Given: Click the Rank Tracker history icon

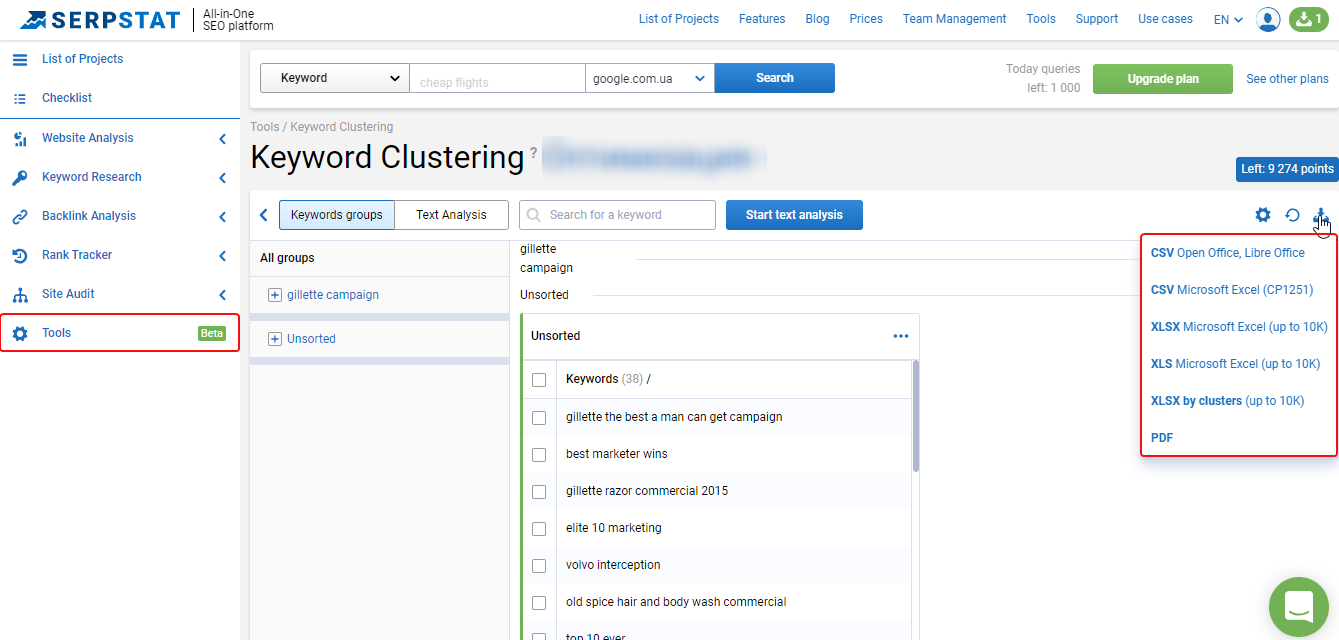Looking at the screenshot, I should (20, 255).
